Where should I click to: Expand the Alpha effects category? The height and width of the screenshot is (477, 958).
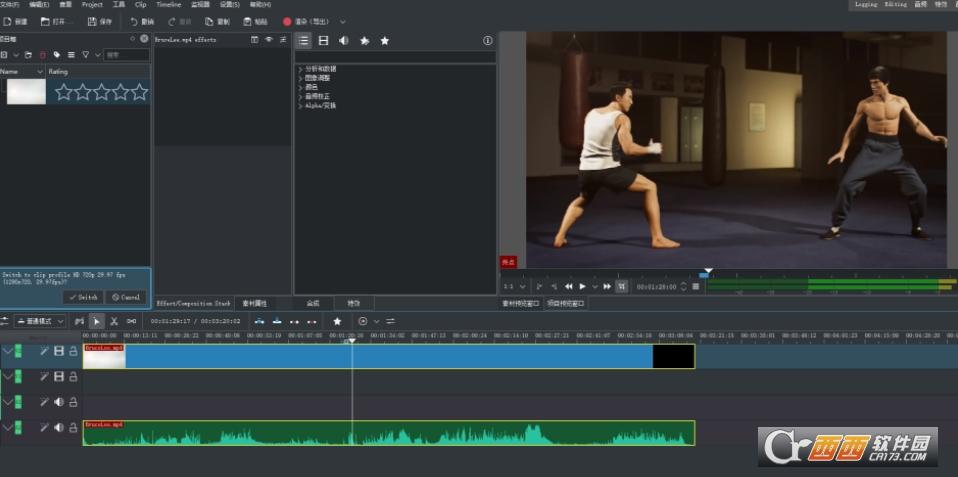coord(301,106)
